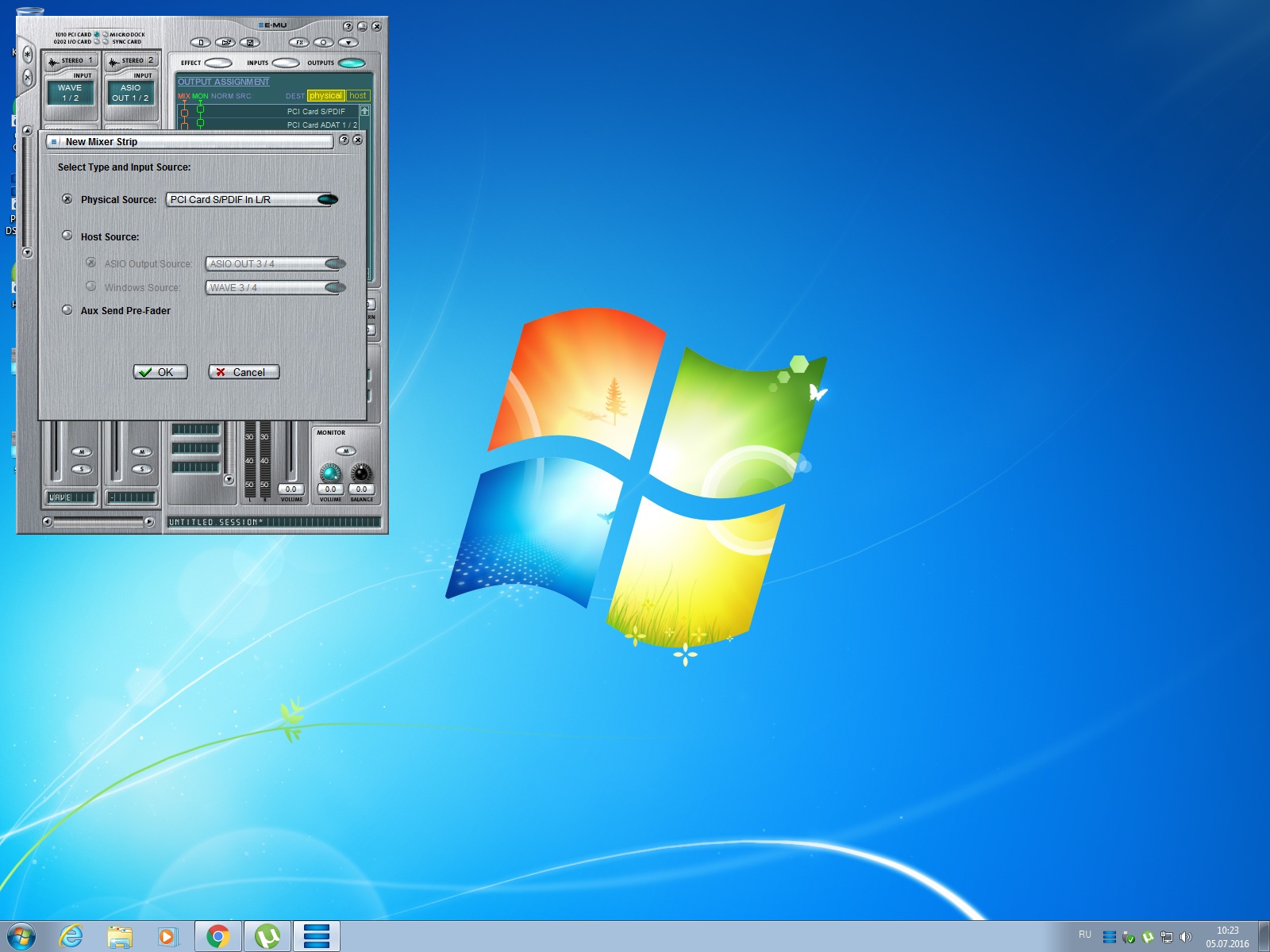The height and width of the screenshot is (952, 1270).
Task: Click the Open Session folder icon
Action: (225, 42)
